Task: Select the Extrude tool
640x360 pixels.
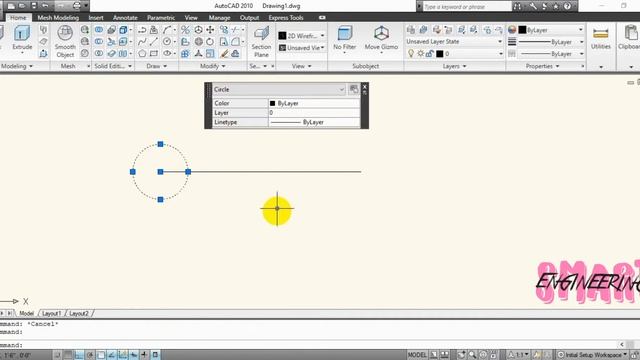Action: (x=22, y=39)
